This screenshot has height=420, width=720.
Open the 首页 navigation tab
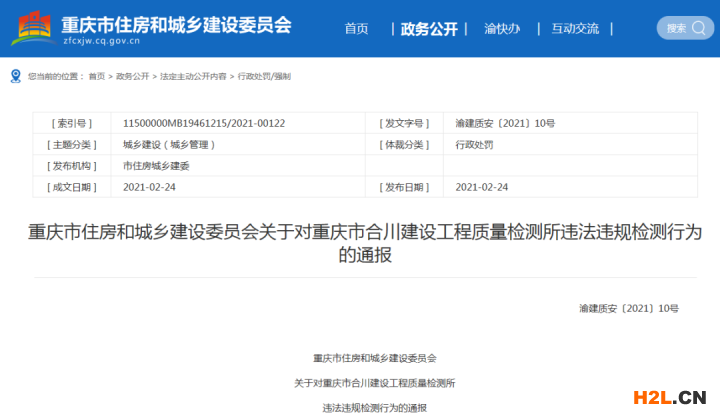click(x=356, y=29)
